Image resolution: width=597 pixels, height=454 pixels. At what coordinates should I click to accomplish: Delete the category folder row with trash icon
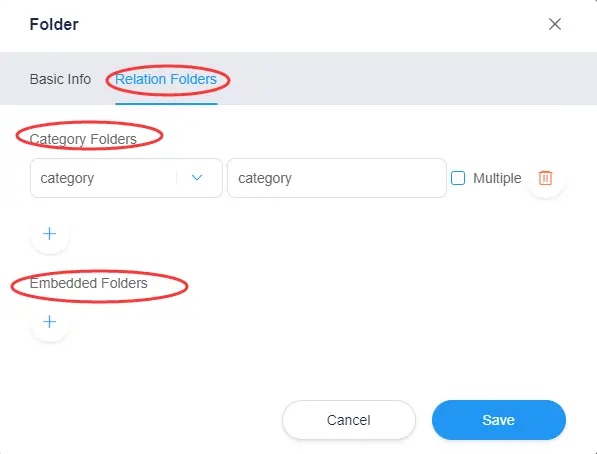[x=545, y=178]
